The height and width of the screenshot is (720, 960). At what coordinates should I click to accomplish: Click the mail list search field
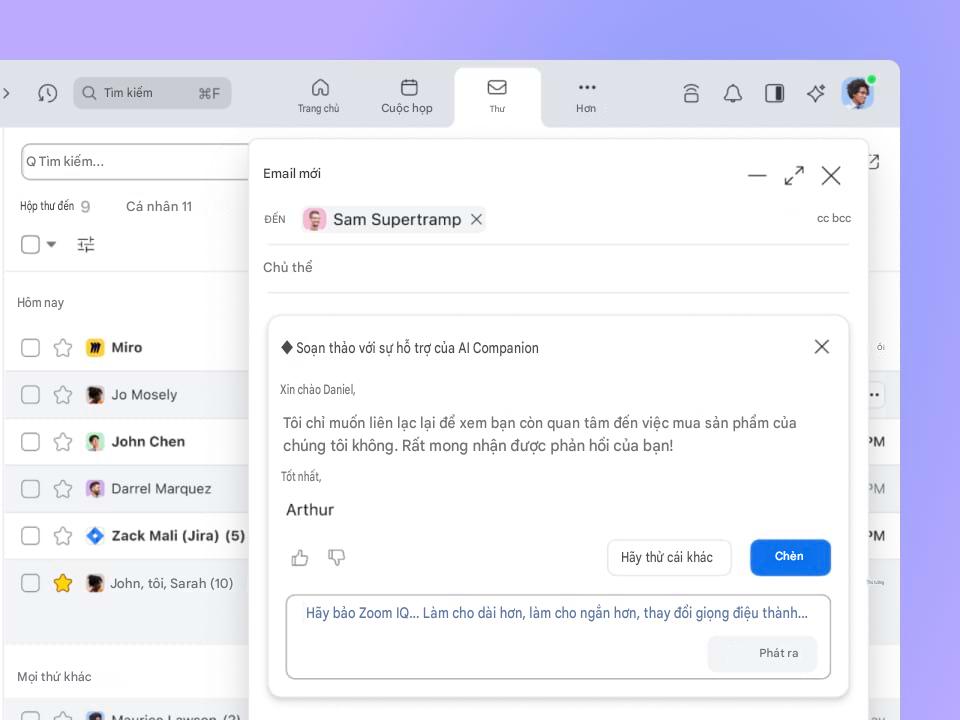point(135,162)
